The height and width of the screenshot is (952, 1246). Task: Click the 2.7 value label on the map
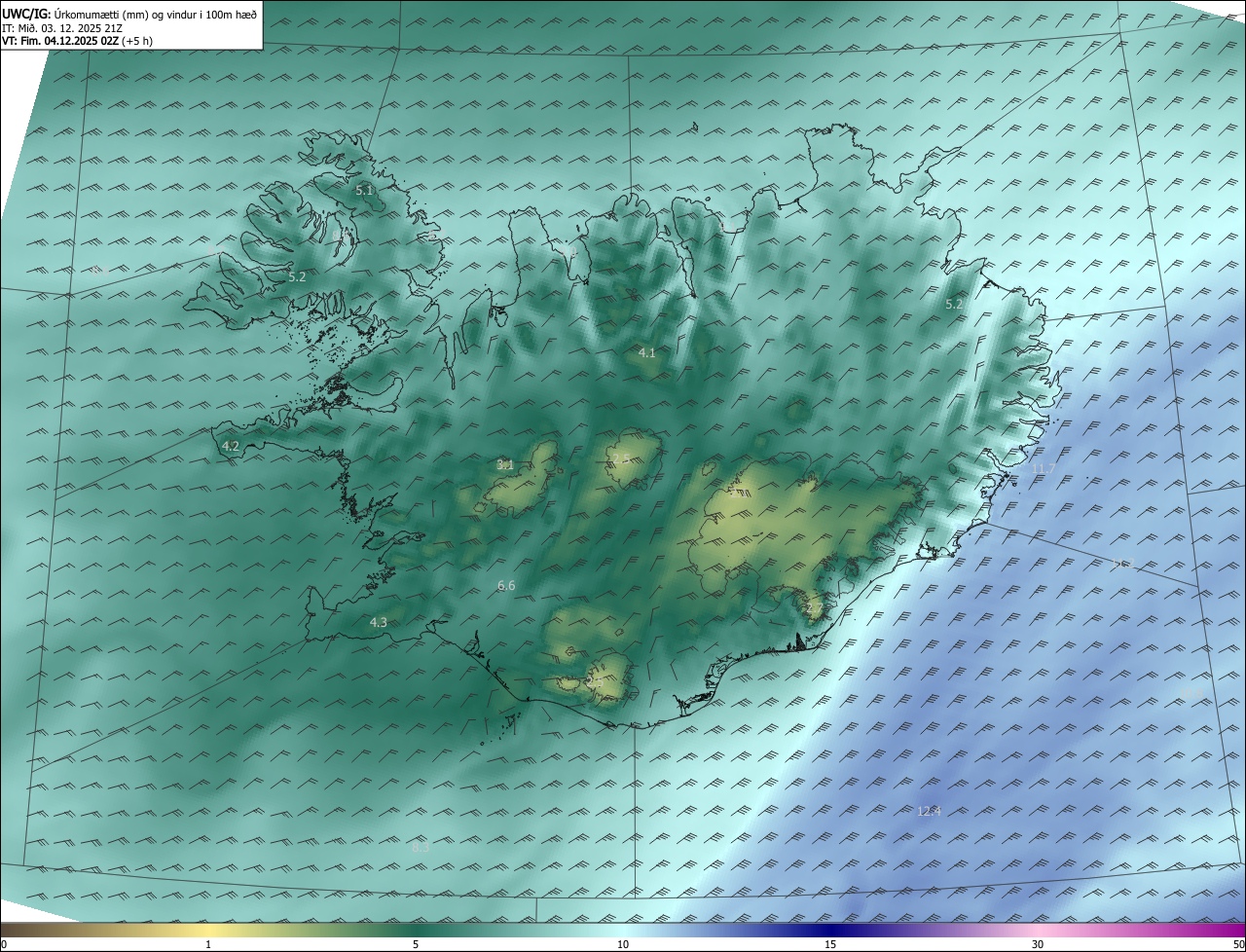[815, 608]
